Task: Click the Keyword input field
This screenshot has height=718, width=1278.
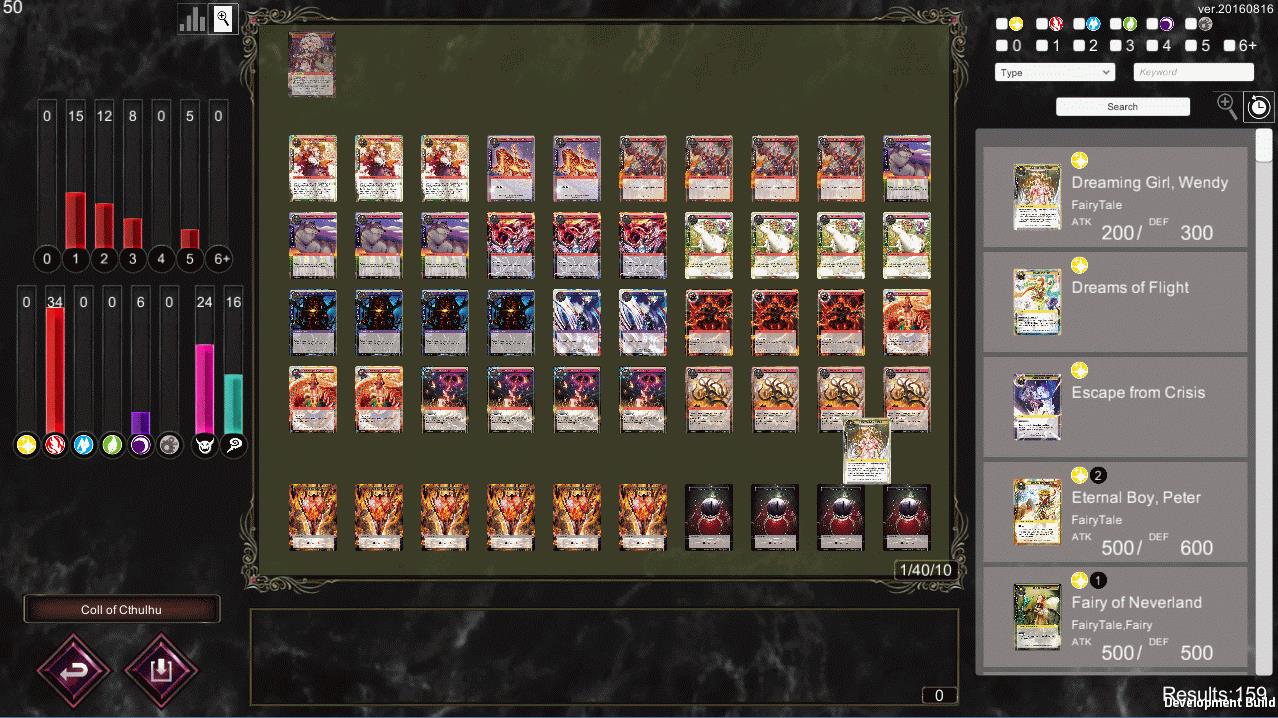Action: (1193, 72)
